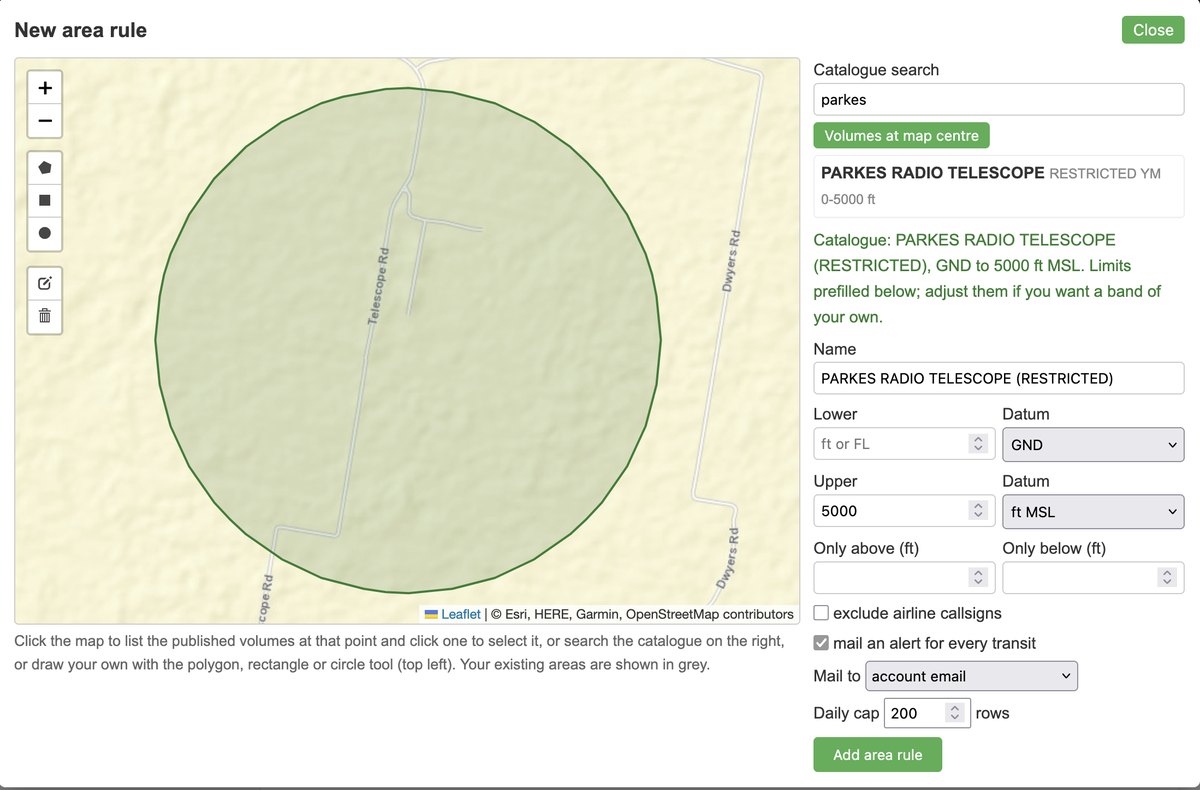
Task: Select PARKES RADIO TELESCOPE catalogue result
Action: pos(999,185)
